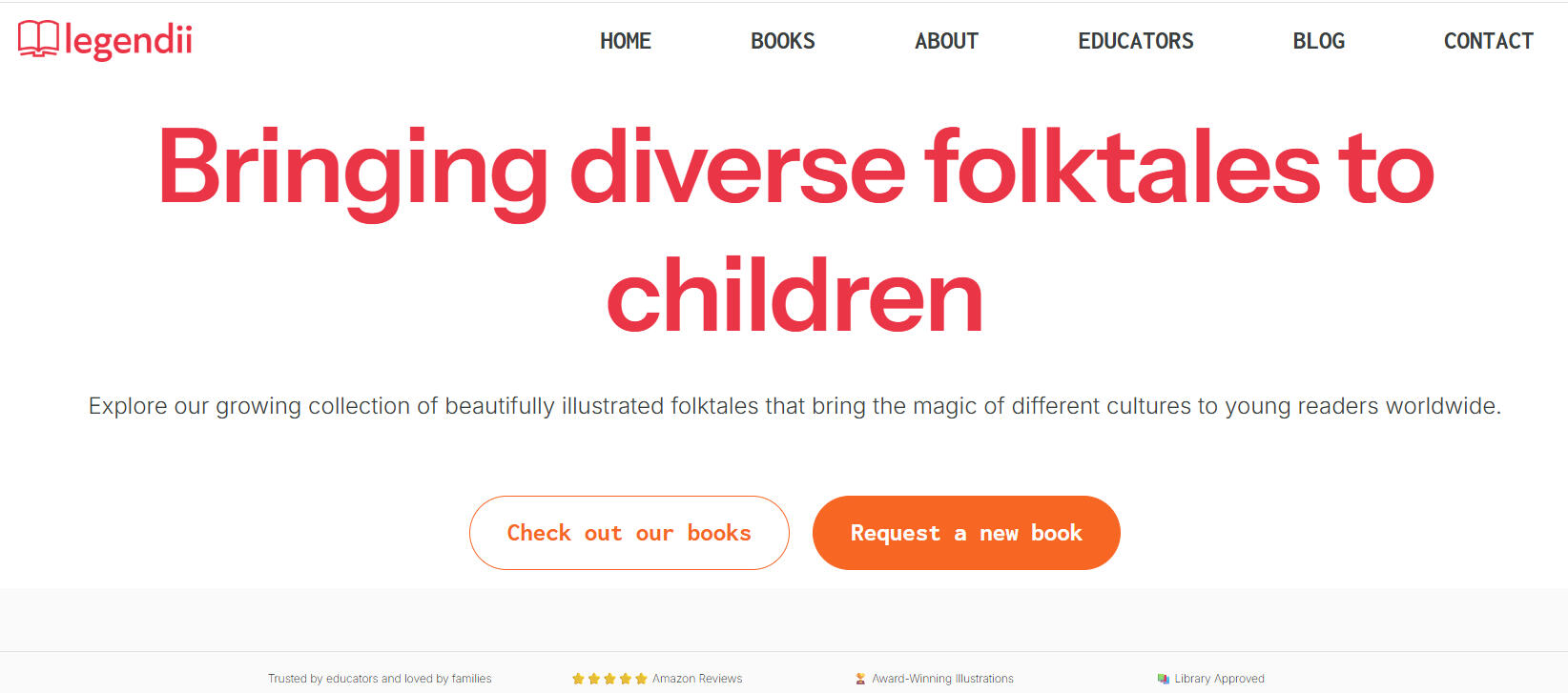Click the Bringing diverse folktales headline
Viewport: 1568px width, 693px height.
tap(795, 170)
